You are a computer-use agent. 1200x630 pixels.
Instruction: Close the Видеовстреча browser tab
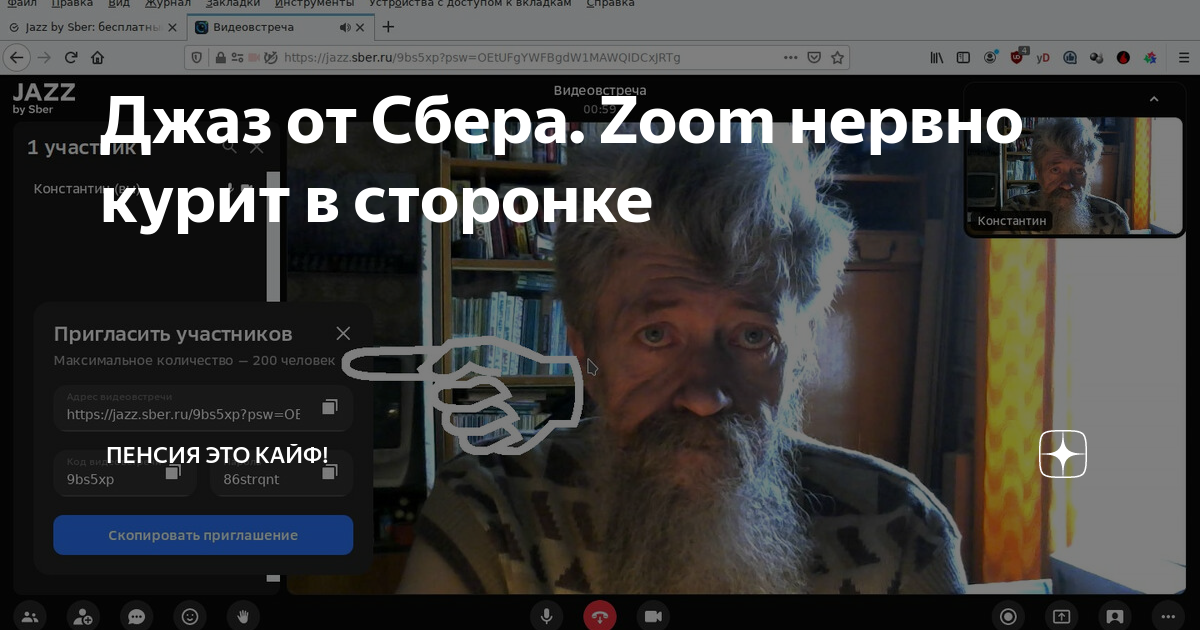(362, 27)
